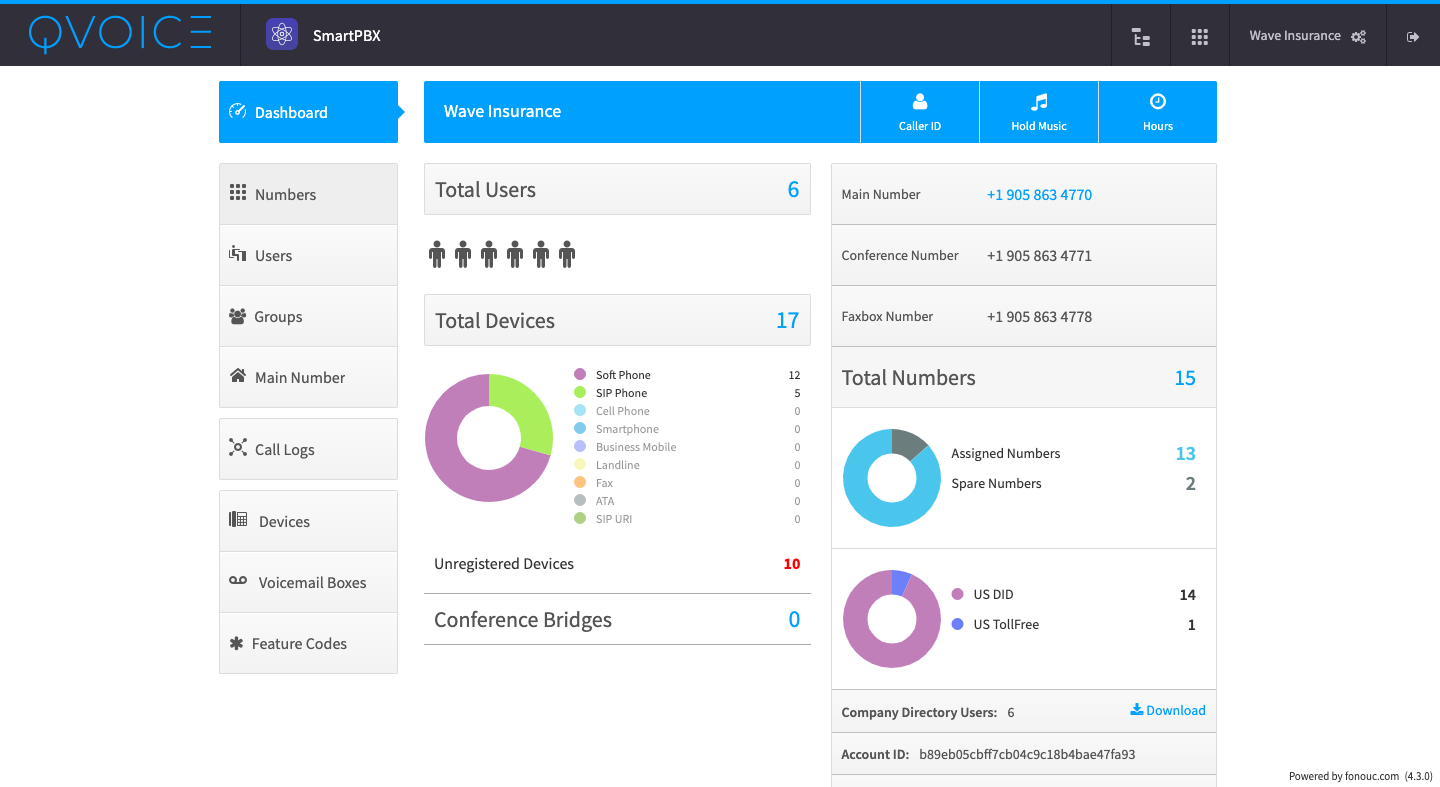The image size is (1440, 787).
Task: Click the US TollFree legend swatch
Action: [x=958, y=624]
